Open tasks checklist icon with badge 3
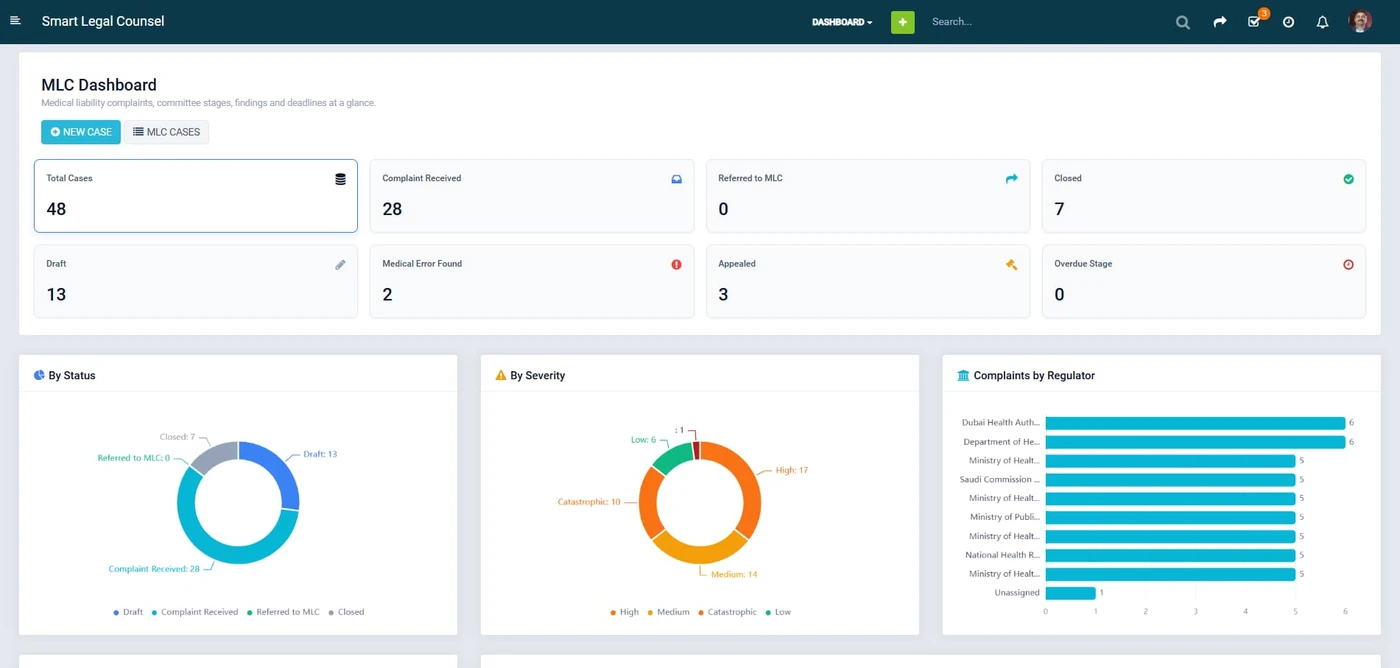 point(1255,21)
